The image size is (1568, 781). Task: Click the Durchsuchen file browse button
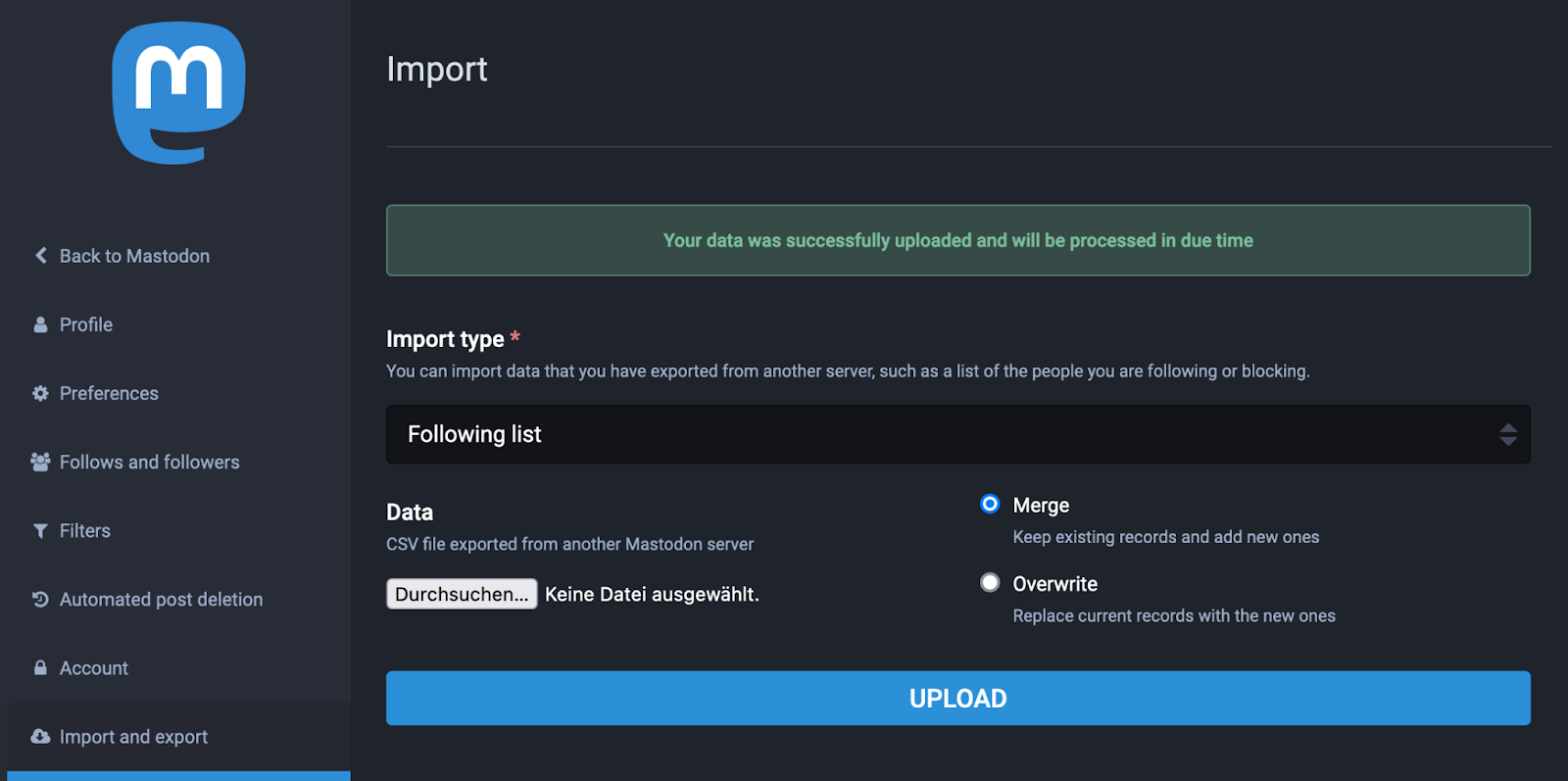[462, 594]
